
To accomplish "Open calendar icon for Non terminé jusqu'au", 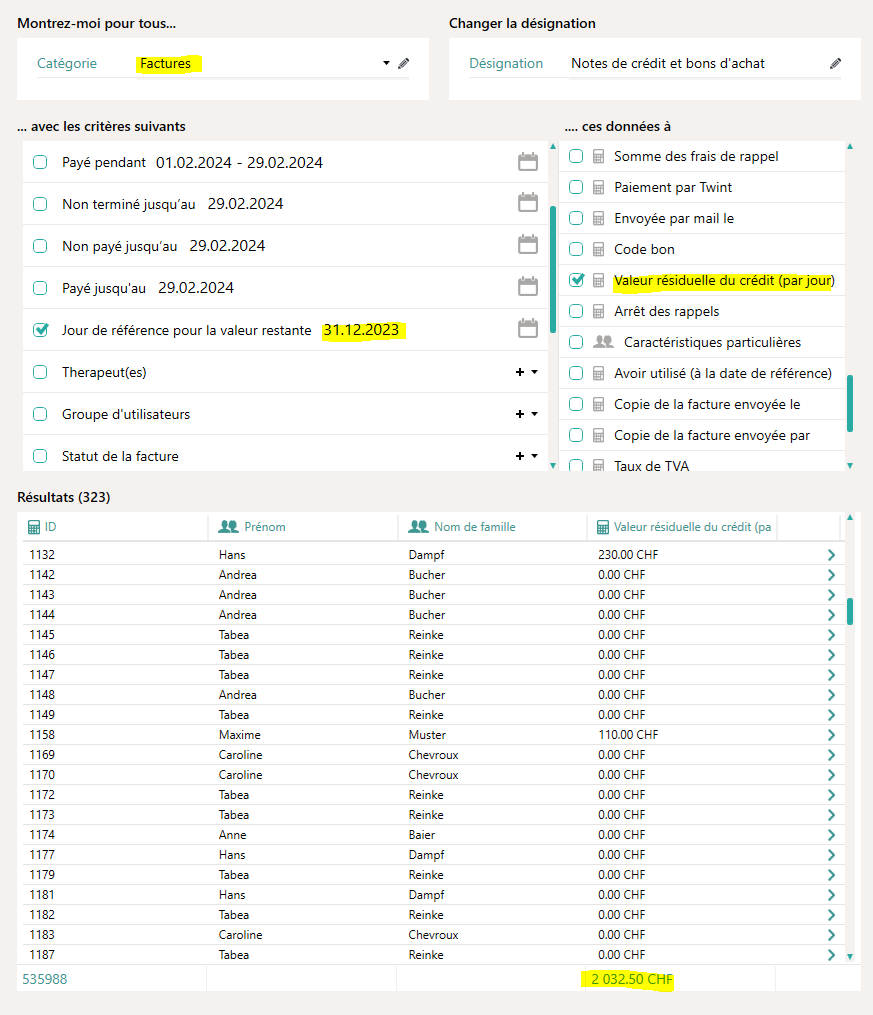I will (527, 203).
